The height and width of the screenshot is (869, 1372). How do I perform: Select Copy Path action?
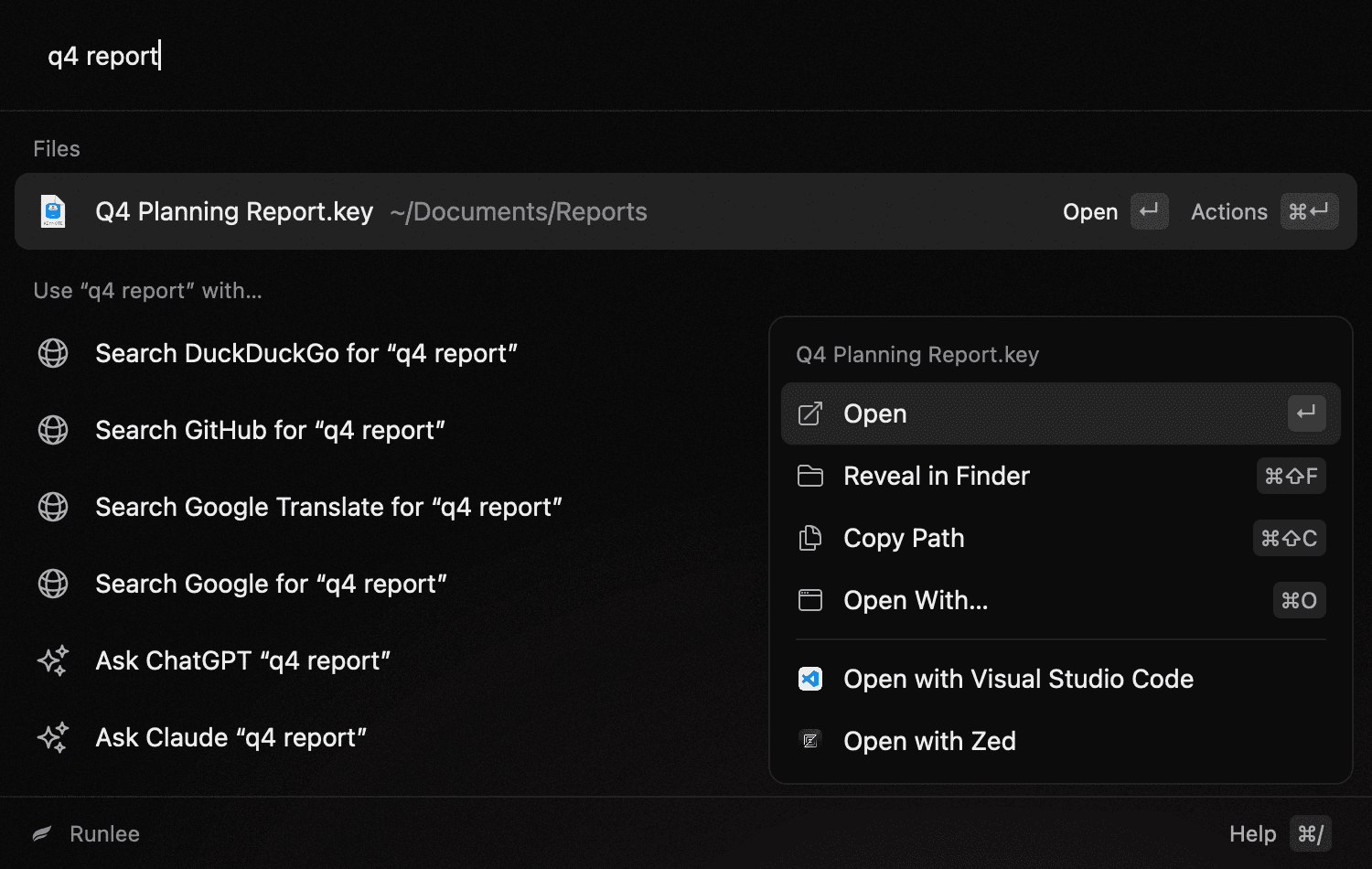coord(1061,538)
